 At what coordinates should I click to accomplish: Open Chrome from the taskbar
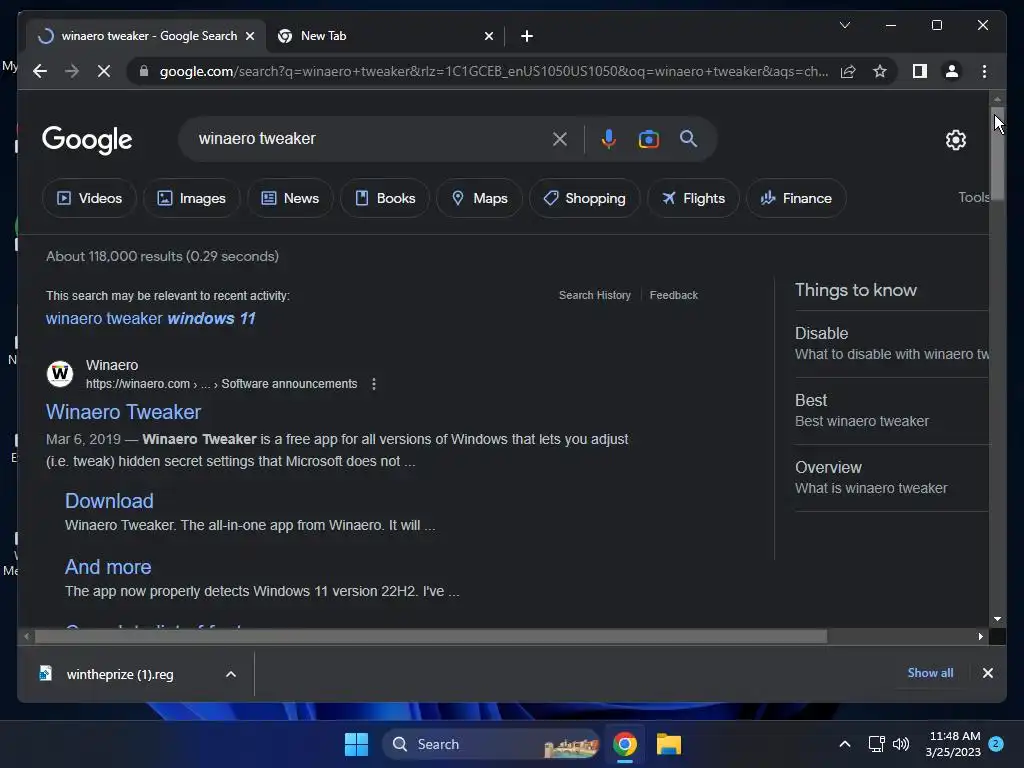coord(625,744)
